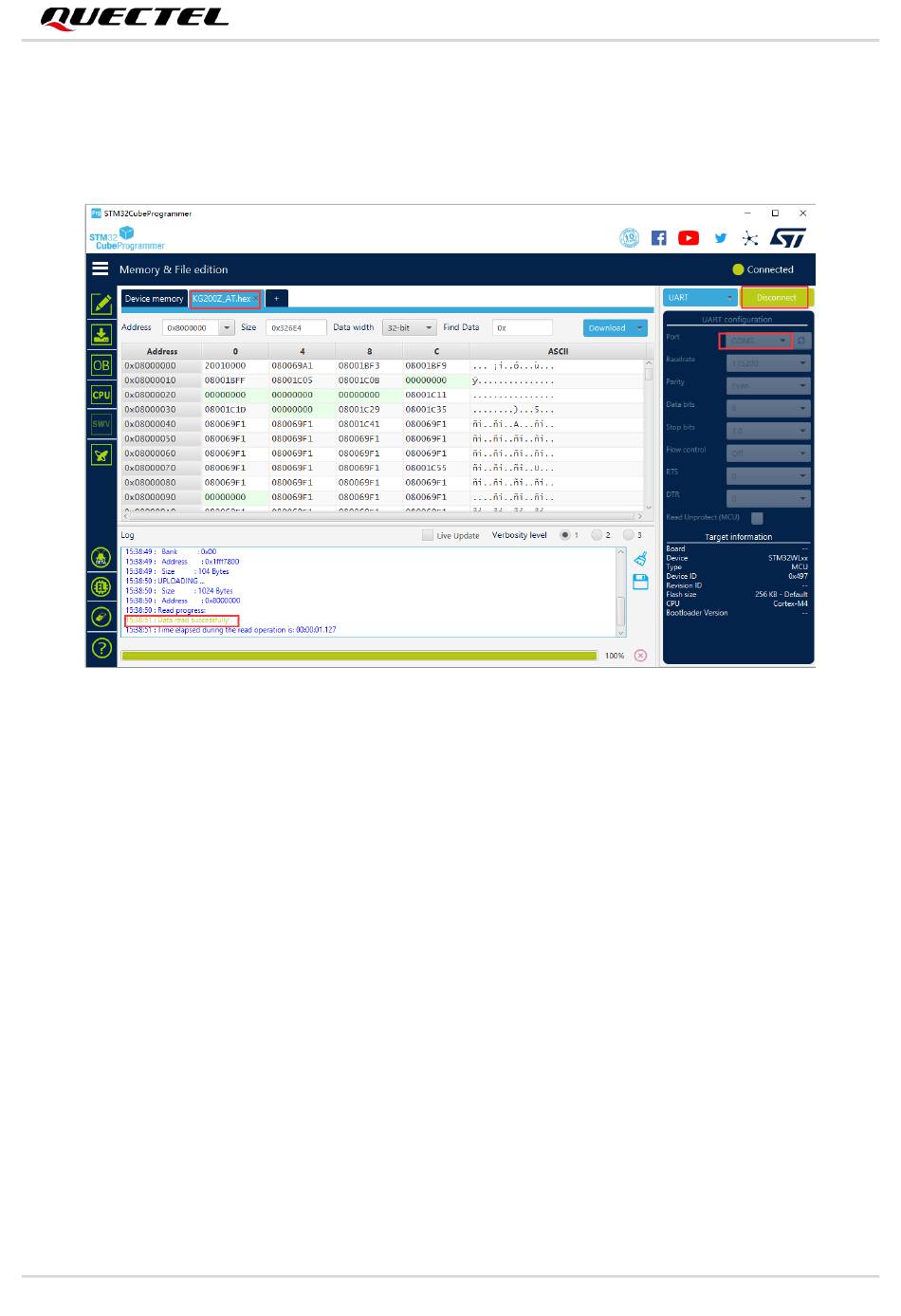This screenshot has height=1316, width=901.
Task: Add a new tab with plus
Action: [276, 299]
